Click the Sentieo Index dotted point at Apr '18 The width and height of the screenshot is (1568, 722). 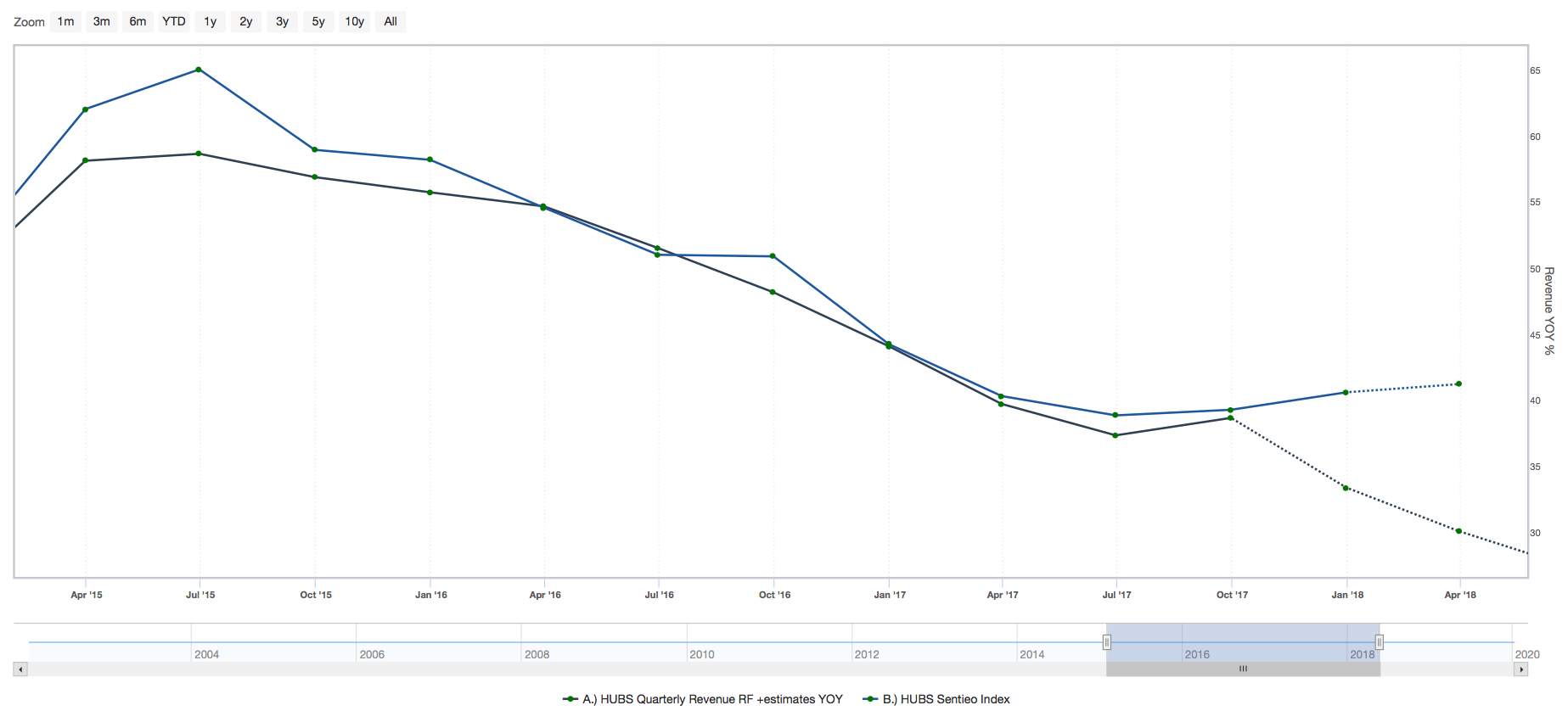pos(1459,383)
